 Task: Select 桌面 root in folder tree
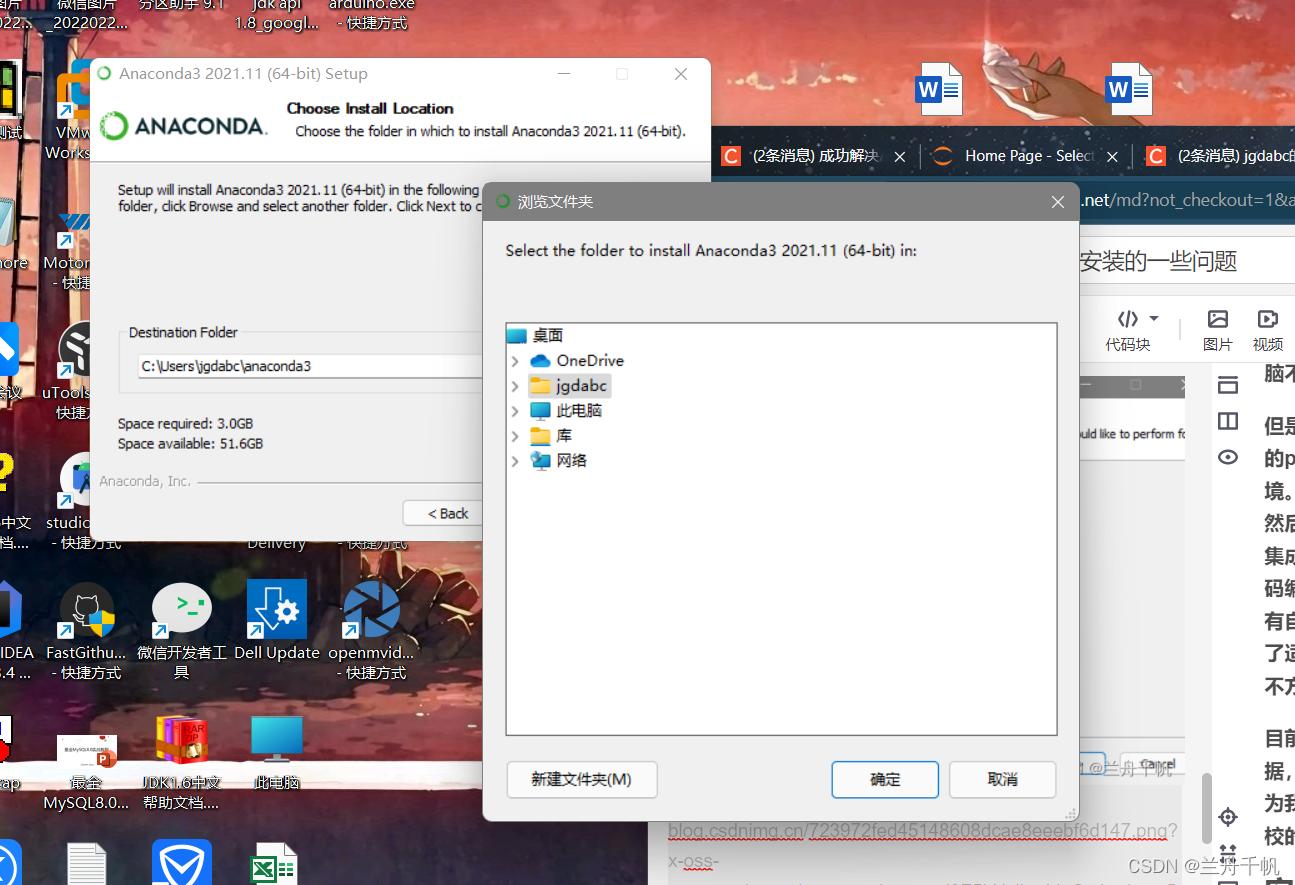click(x=535, y=335)
